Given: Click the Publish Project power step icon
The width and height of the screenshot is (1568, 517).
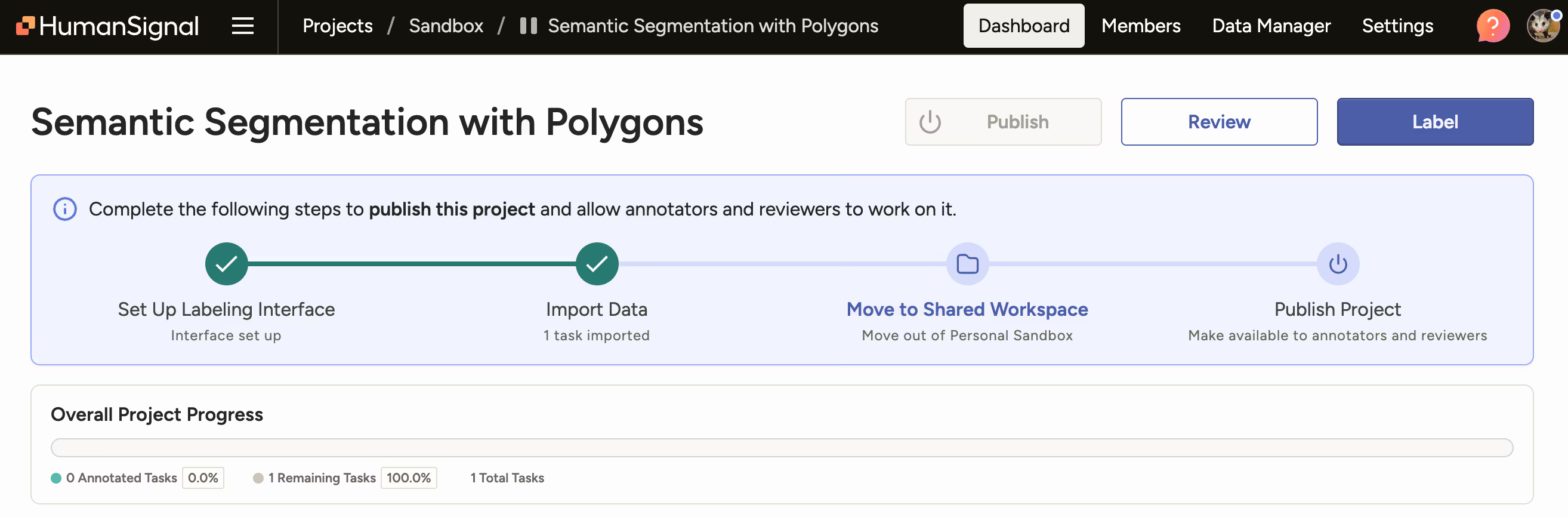Looking at the screenshot, I should [x=1337, y=264].
